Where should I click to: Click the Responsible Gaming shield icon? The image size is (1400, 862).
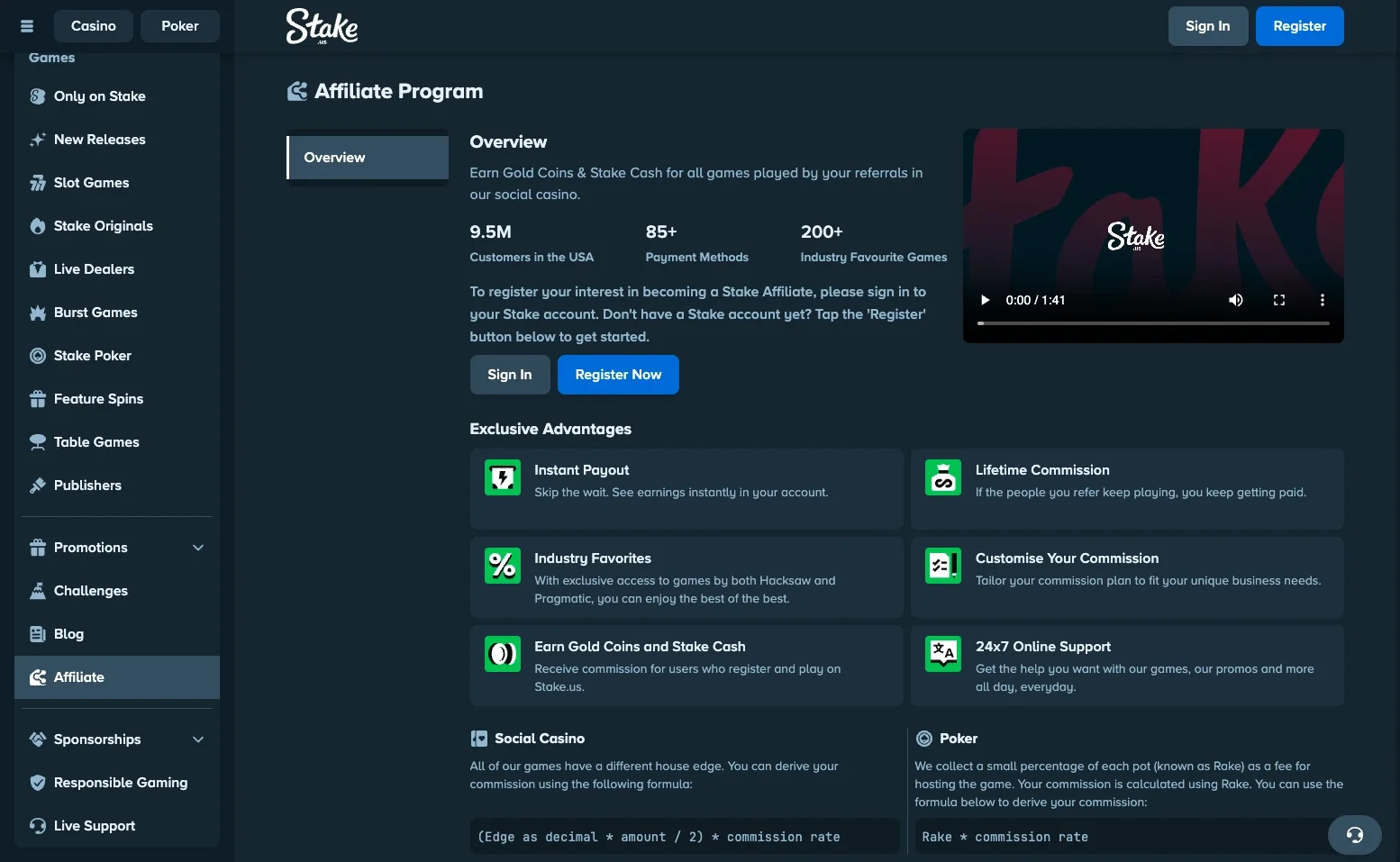tap(38, 783)
